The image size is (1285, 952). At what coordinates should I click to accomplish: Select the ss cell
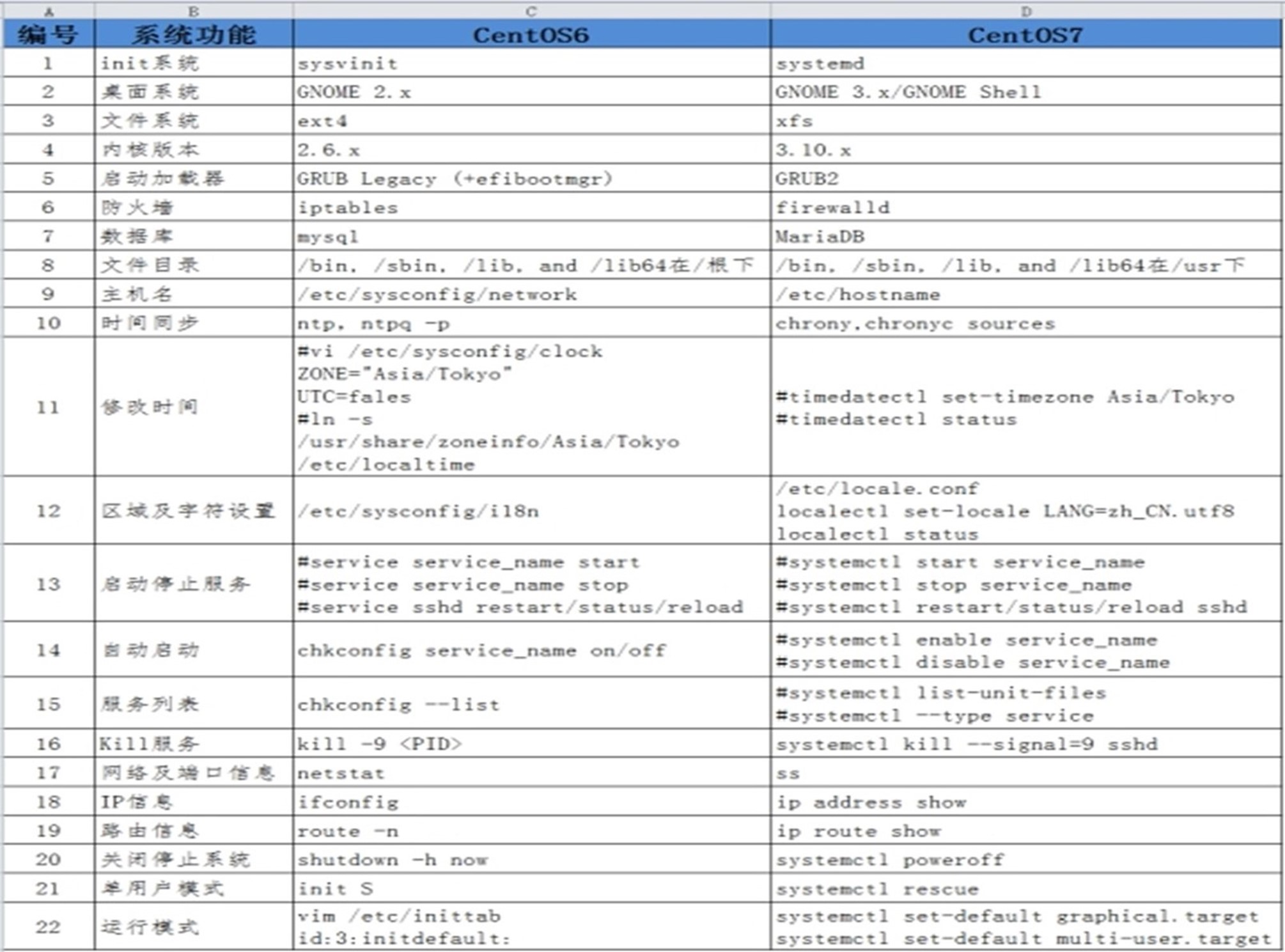click(1026, 772)
